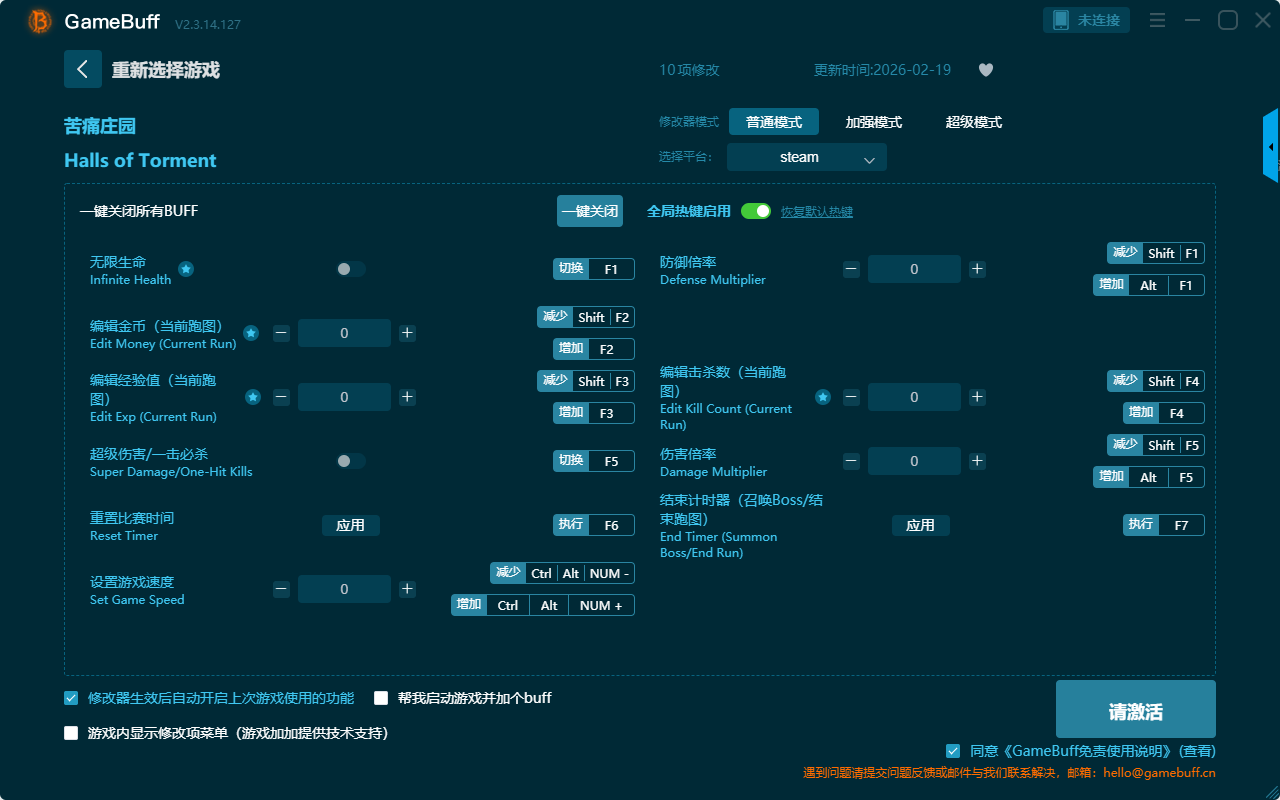
Task: Select the 超级模式 mode tab
Action: [x=973, y=122]
